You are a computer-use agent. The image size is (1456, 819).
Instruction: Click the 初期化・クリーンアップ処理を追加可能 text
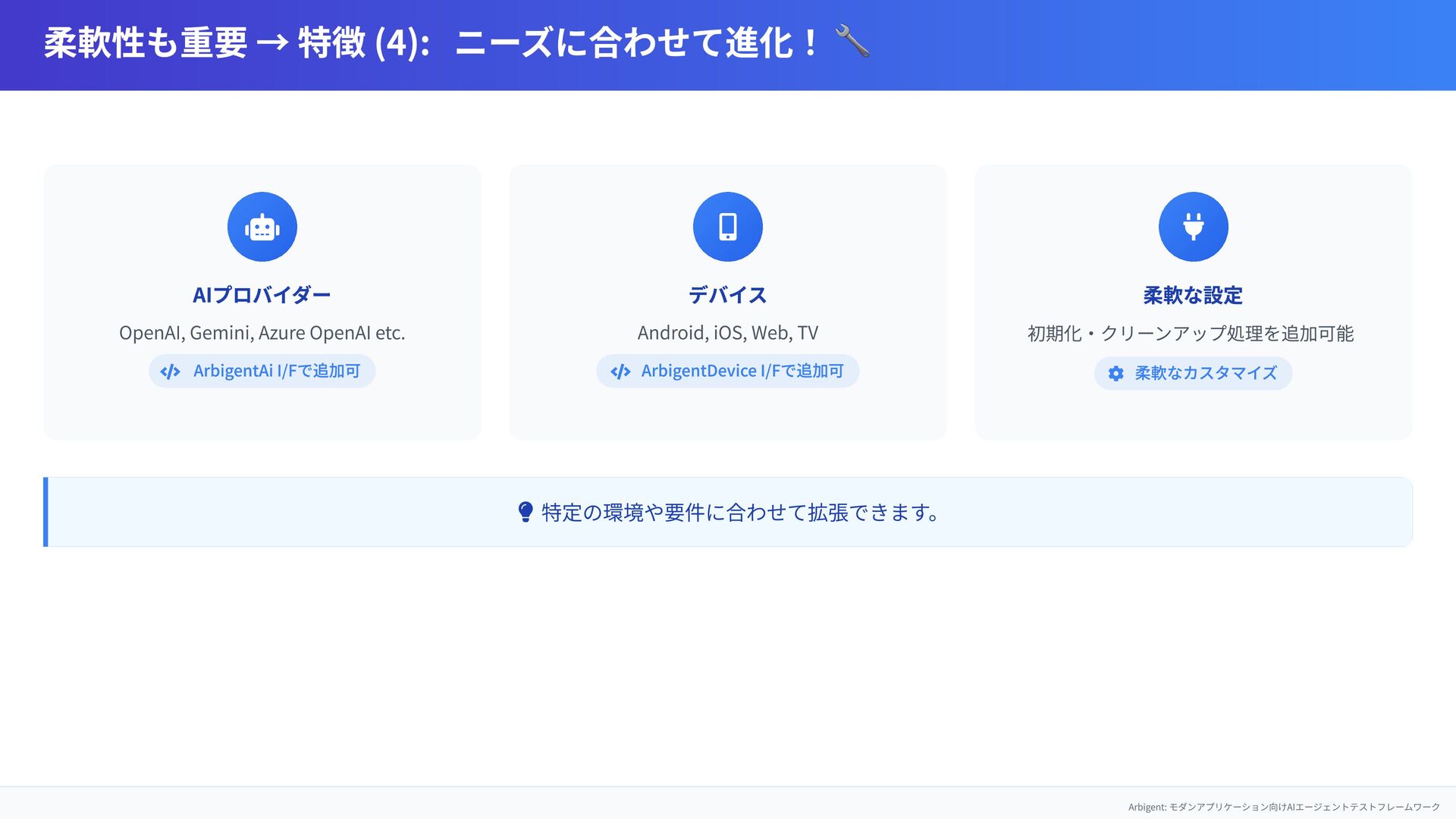(x=1190, y=334)
